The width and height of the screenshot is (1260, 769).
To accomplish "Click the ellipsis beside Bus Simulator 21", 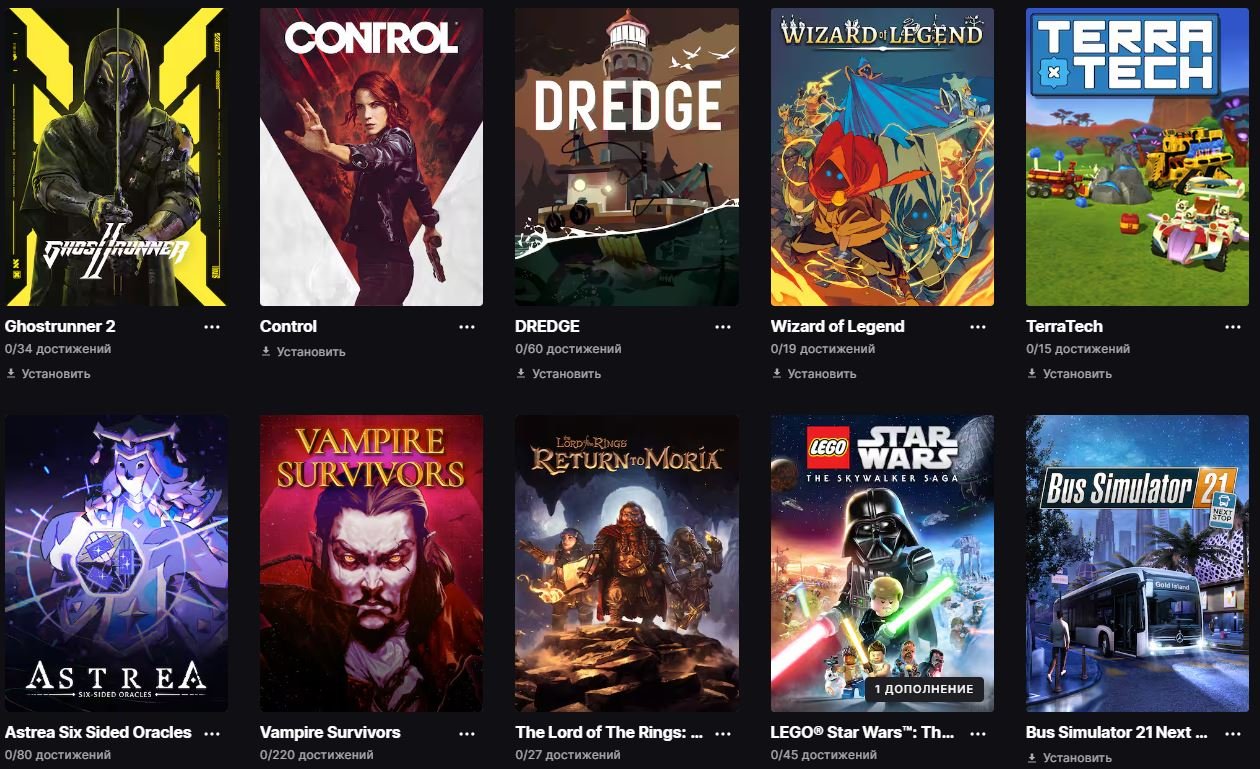I will pyautogui.click(x=1233, y=733).
